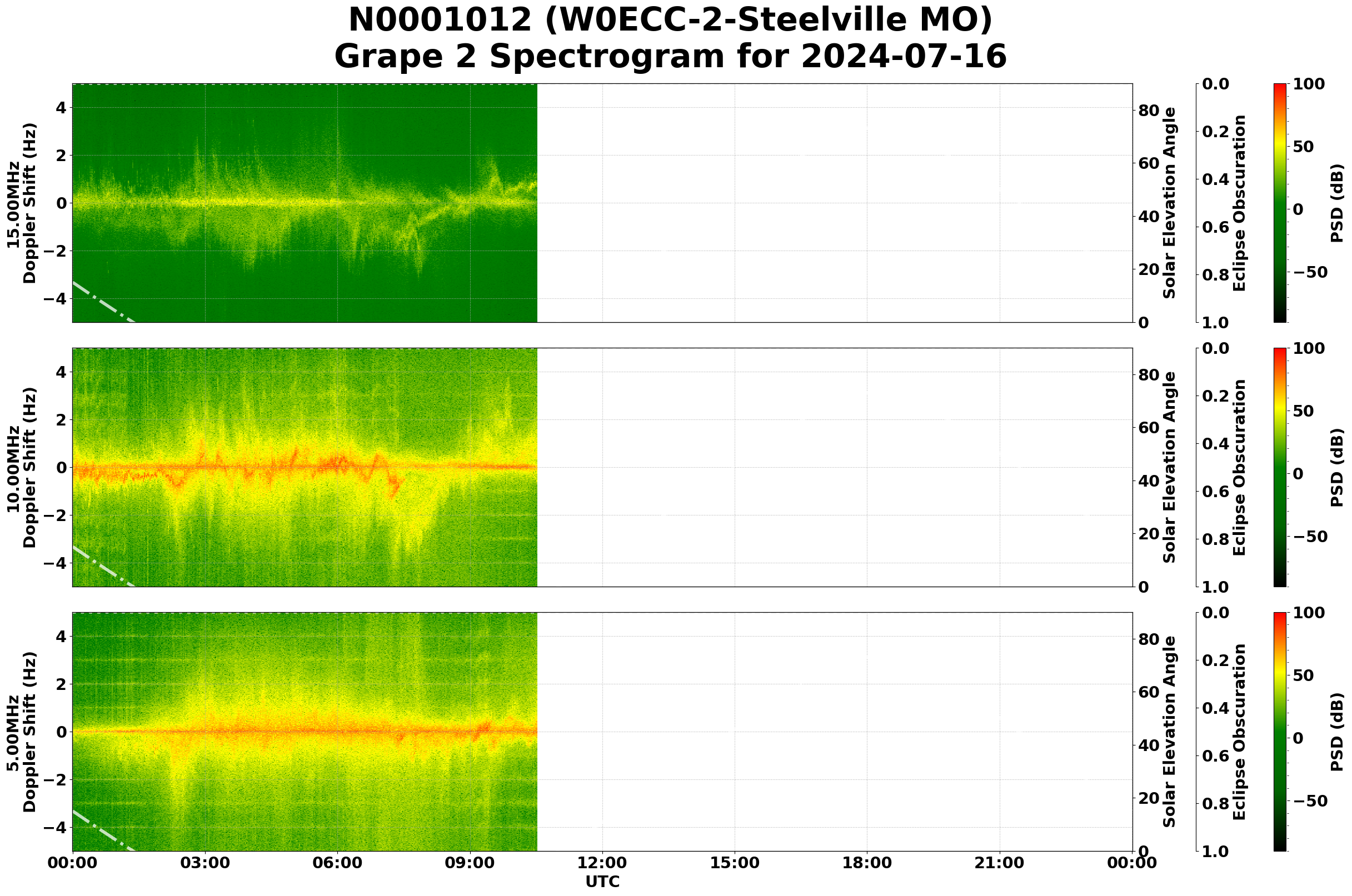Image resolution: width=1352 pixels, height=896 pixels.
Task: Click PSD (dB) label beside 10.00MHz colorbar
Action: click(1336, 467)
